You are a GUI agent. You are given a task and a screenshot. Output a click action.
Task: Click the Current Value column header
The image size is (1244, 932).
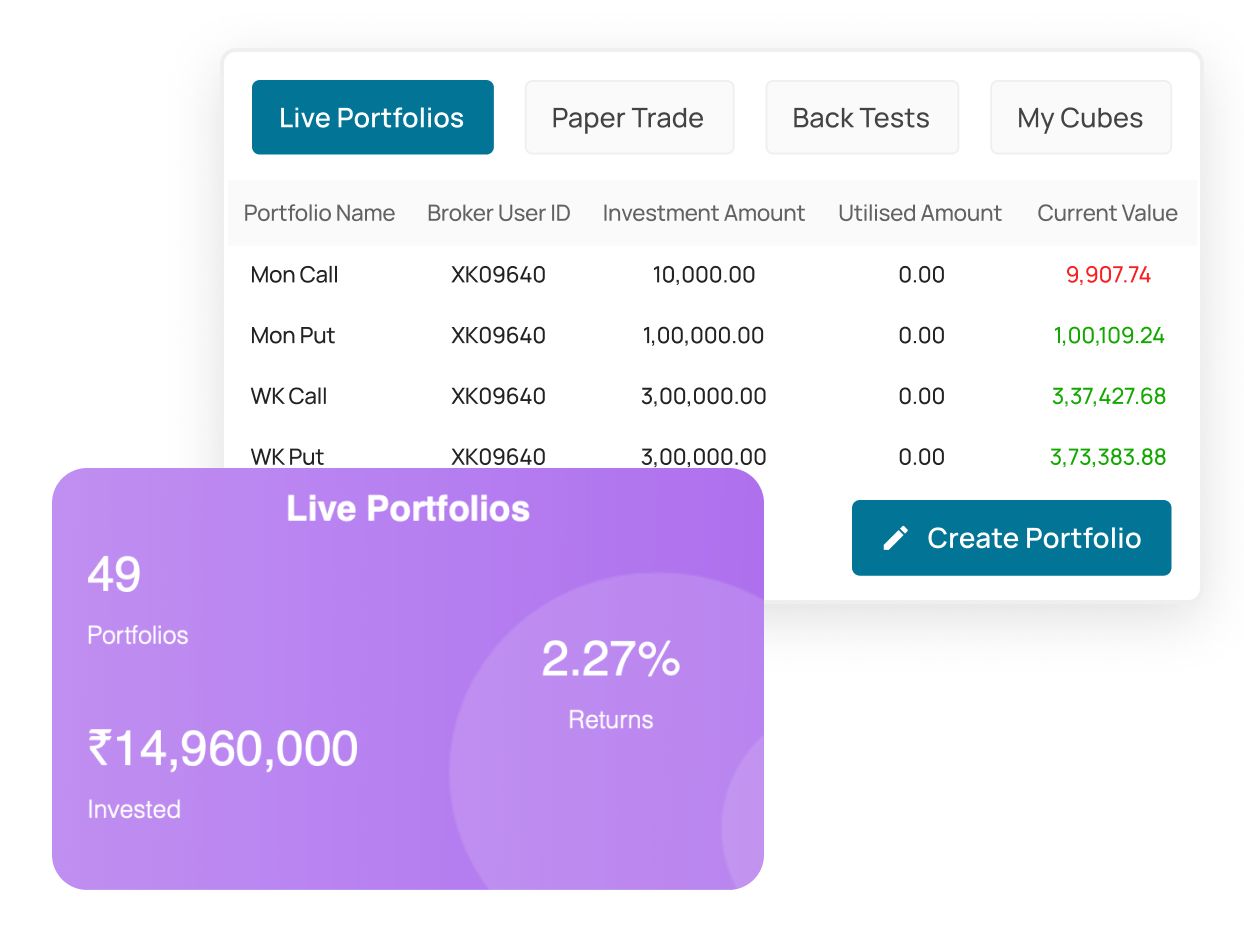(1107, 213)
